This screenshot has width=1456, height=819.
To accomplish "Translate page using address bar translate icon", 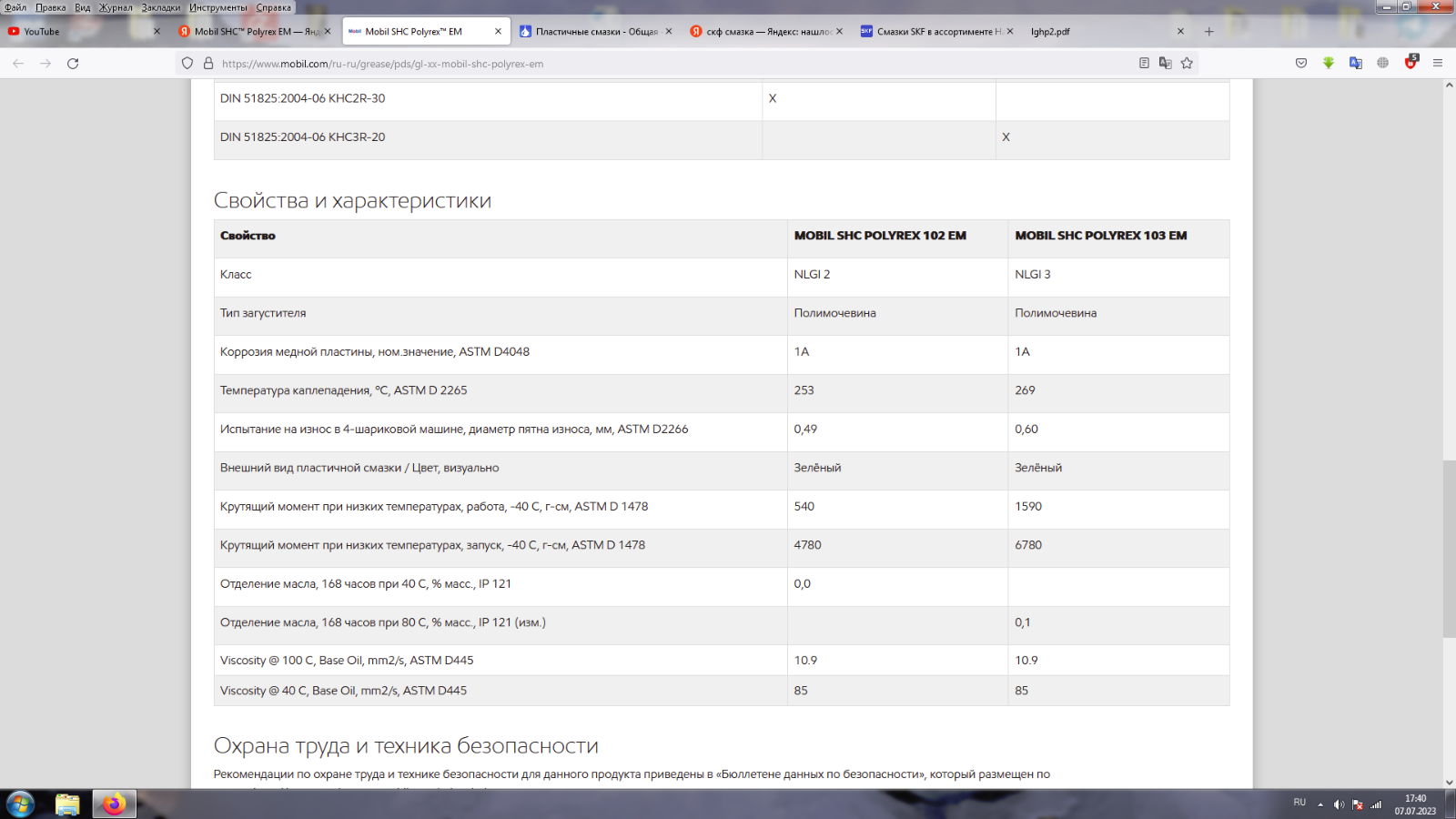I will 1165,64.
